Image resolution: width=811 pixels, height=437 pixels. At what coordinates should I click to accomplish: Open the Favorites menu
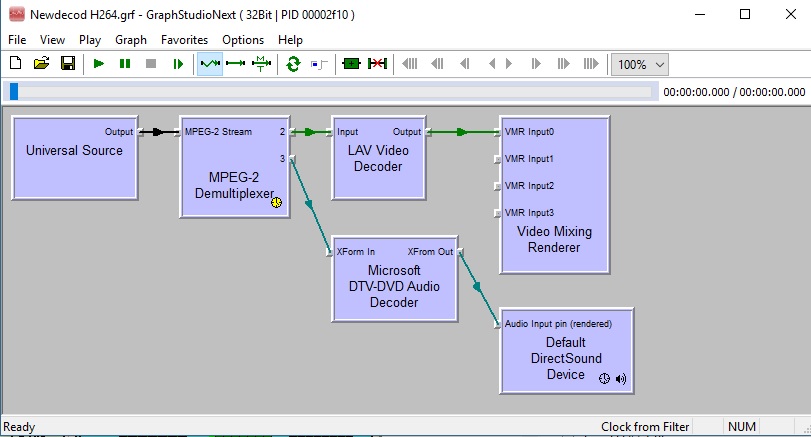click(184, 40)
